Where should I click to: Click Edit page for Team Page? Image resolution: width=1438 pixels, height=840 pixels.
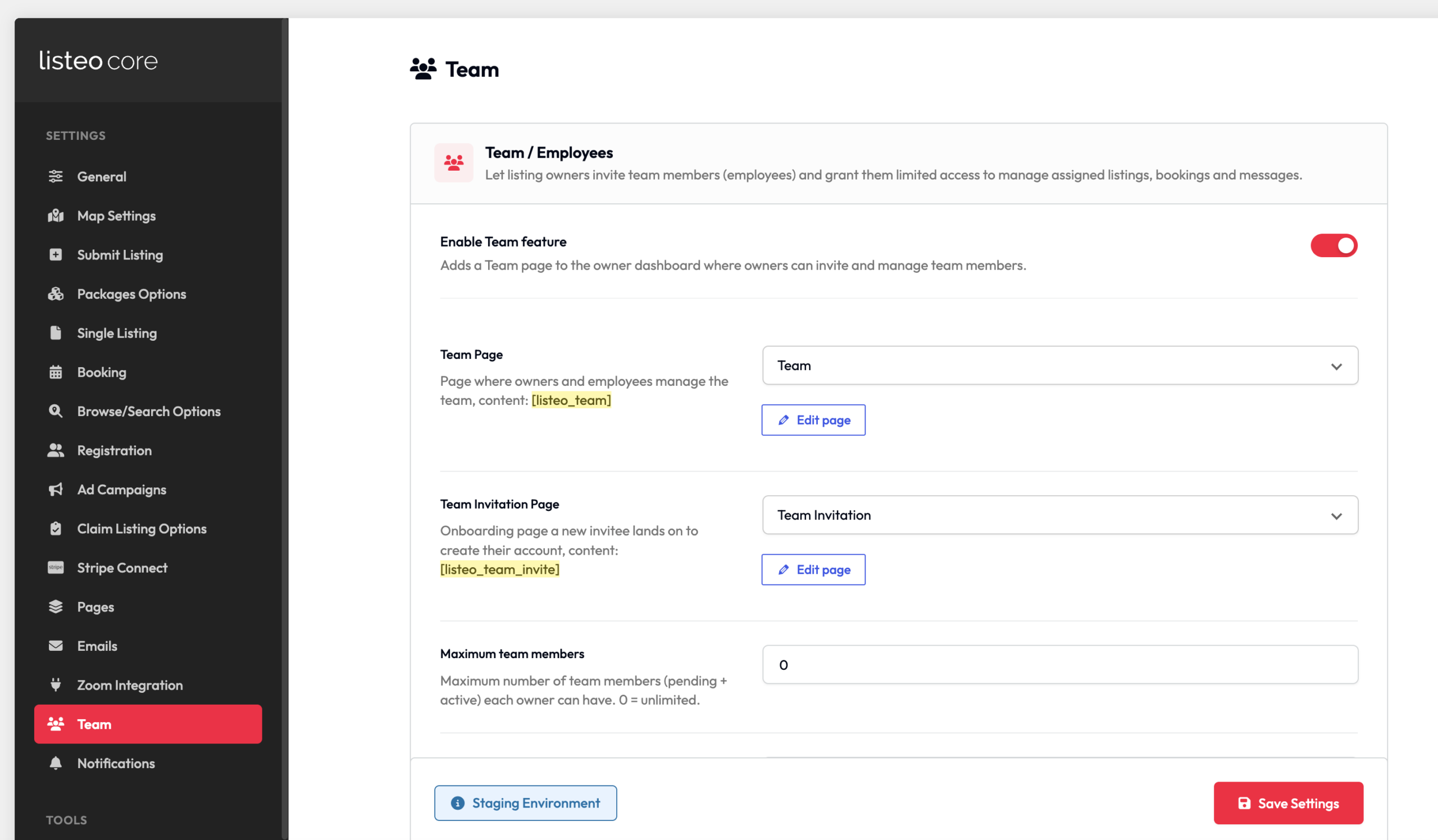[813, 419]
